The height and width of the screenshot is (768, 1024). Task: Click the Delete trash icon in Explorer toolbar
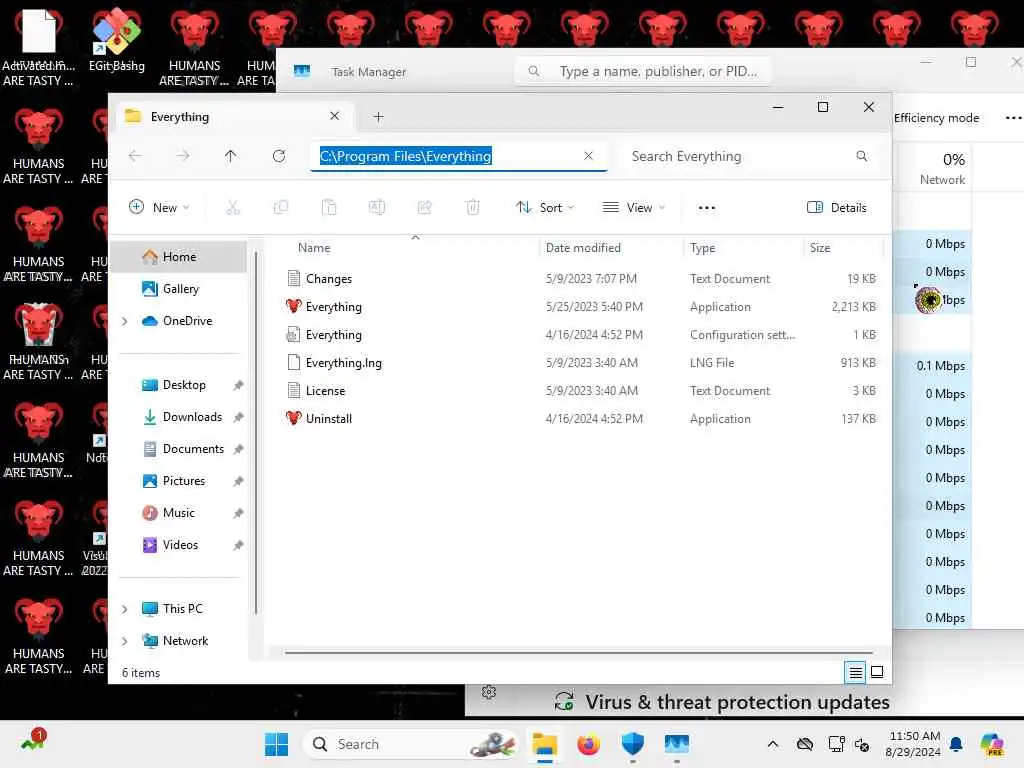tap(473, 208)
